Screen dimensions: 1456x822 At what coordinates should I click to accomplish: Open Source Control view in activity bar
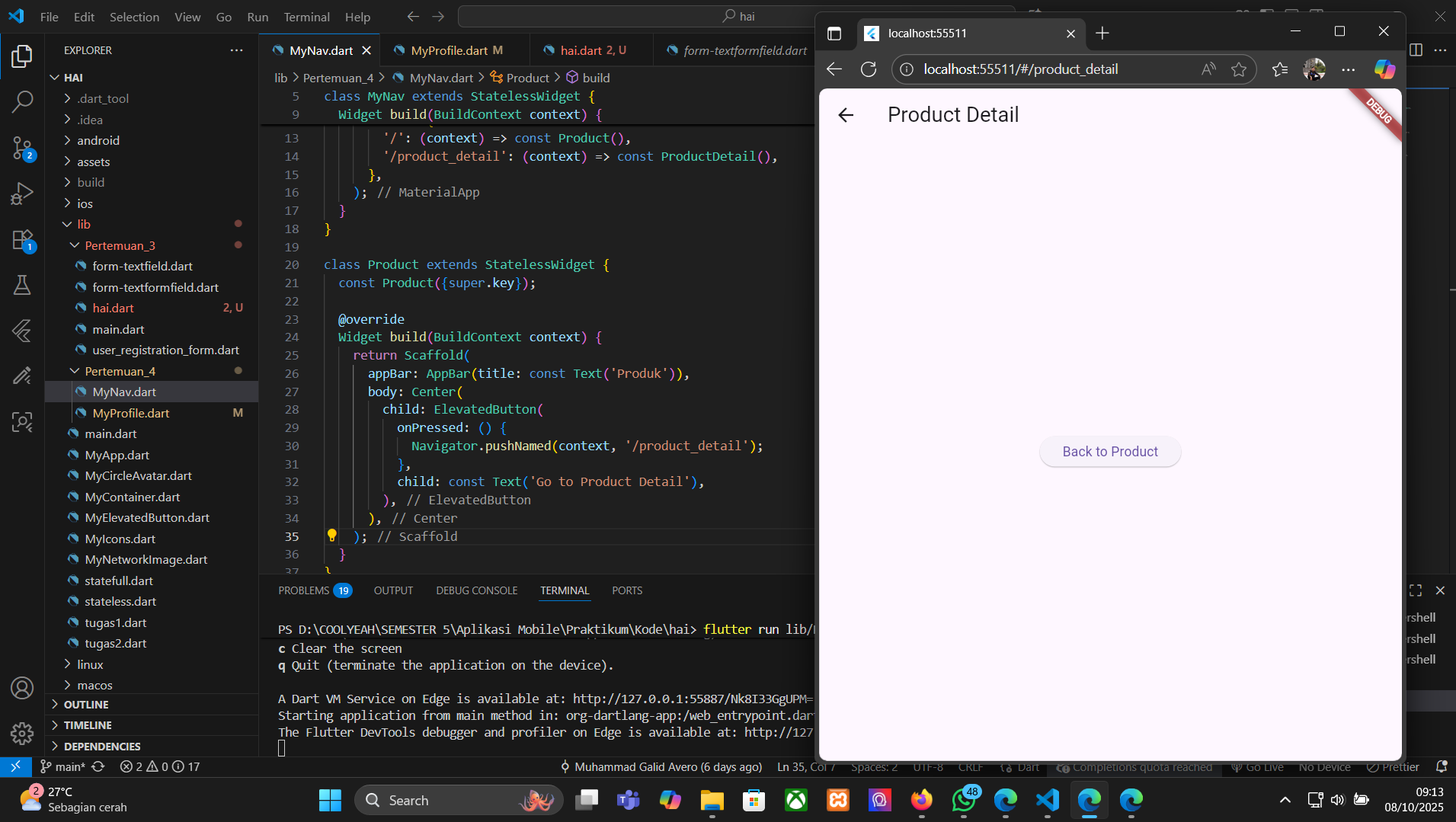click(22, 148)
